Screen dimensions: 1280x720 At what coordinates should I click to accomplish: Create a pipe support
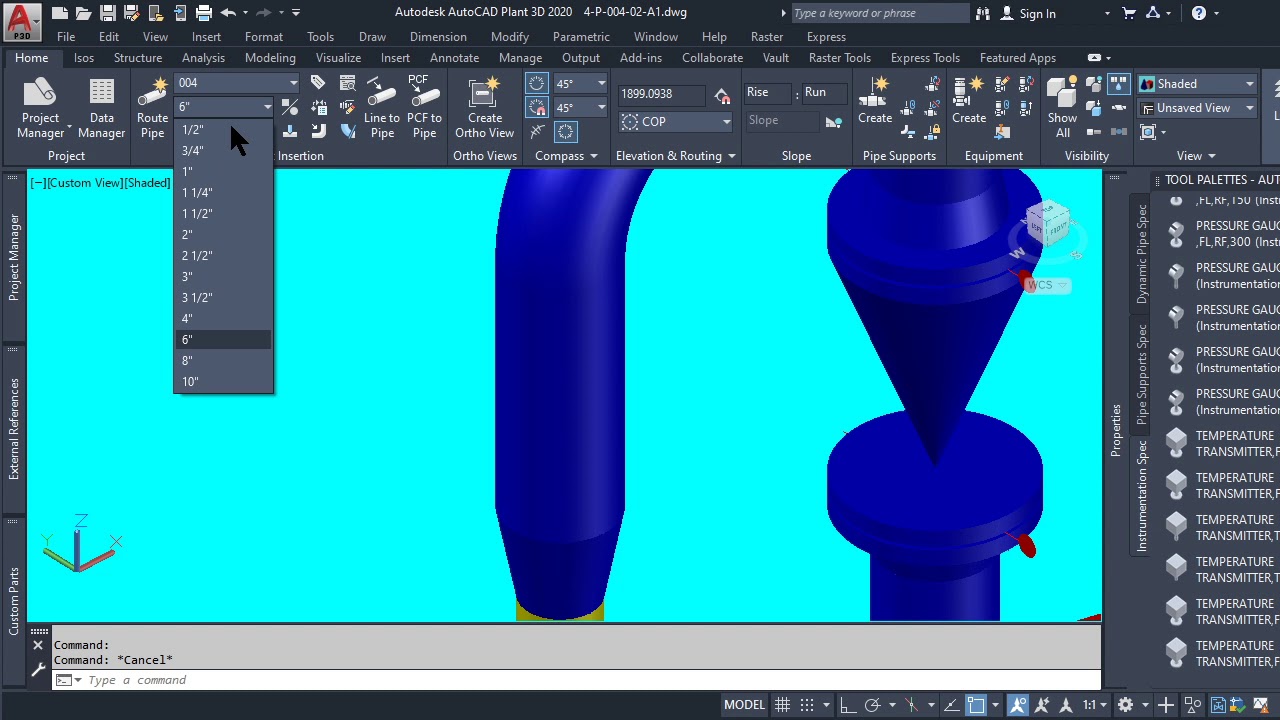(x=875, y=100)
